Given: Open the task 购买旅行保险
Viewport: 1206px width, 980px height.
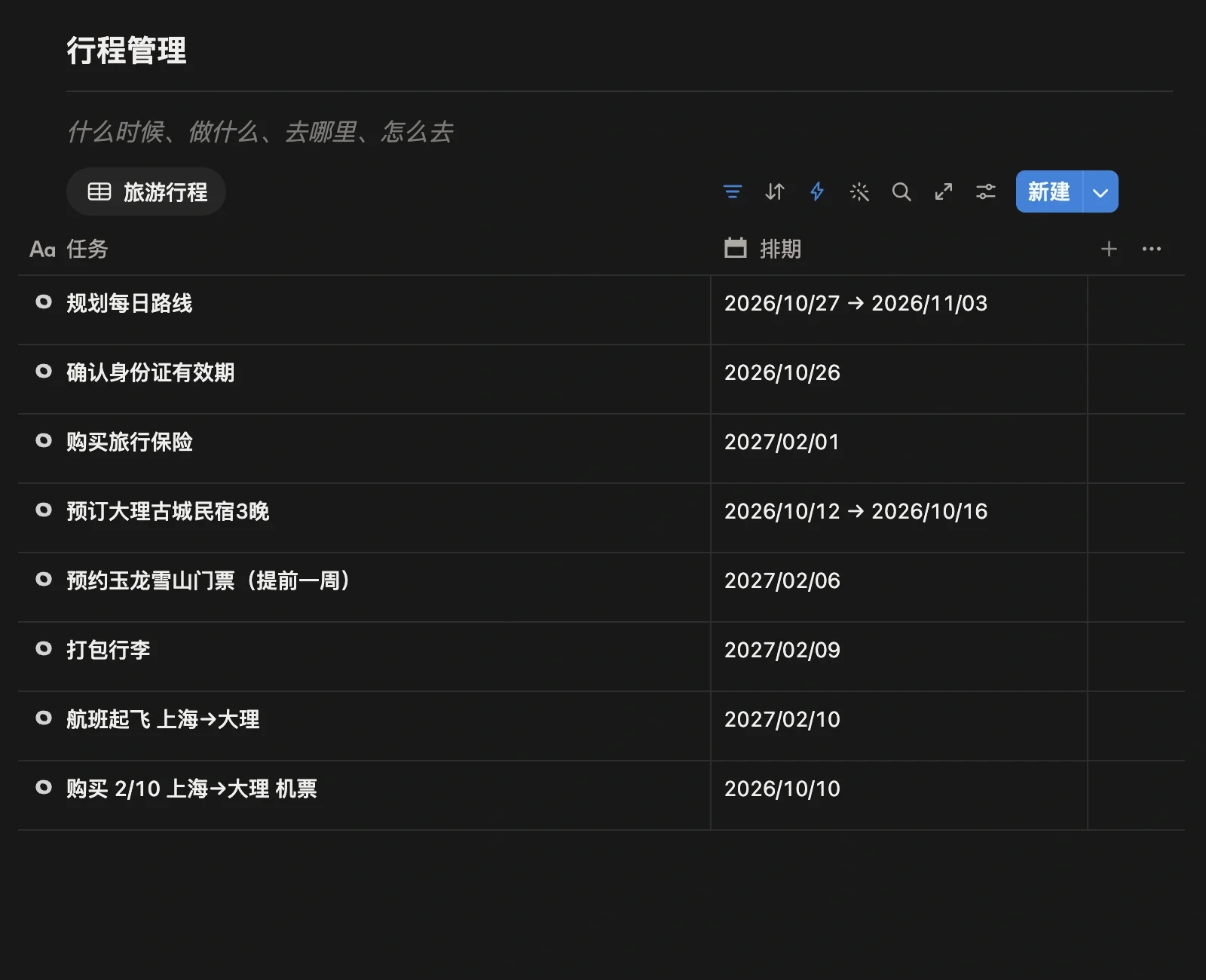Looking at the screenshot, I should tap(130, 442).
